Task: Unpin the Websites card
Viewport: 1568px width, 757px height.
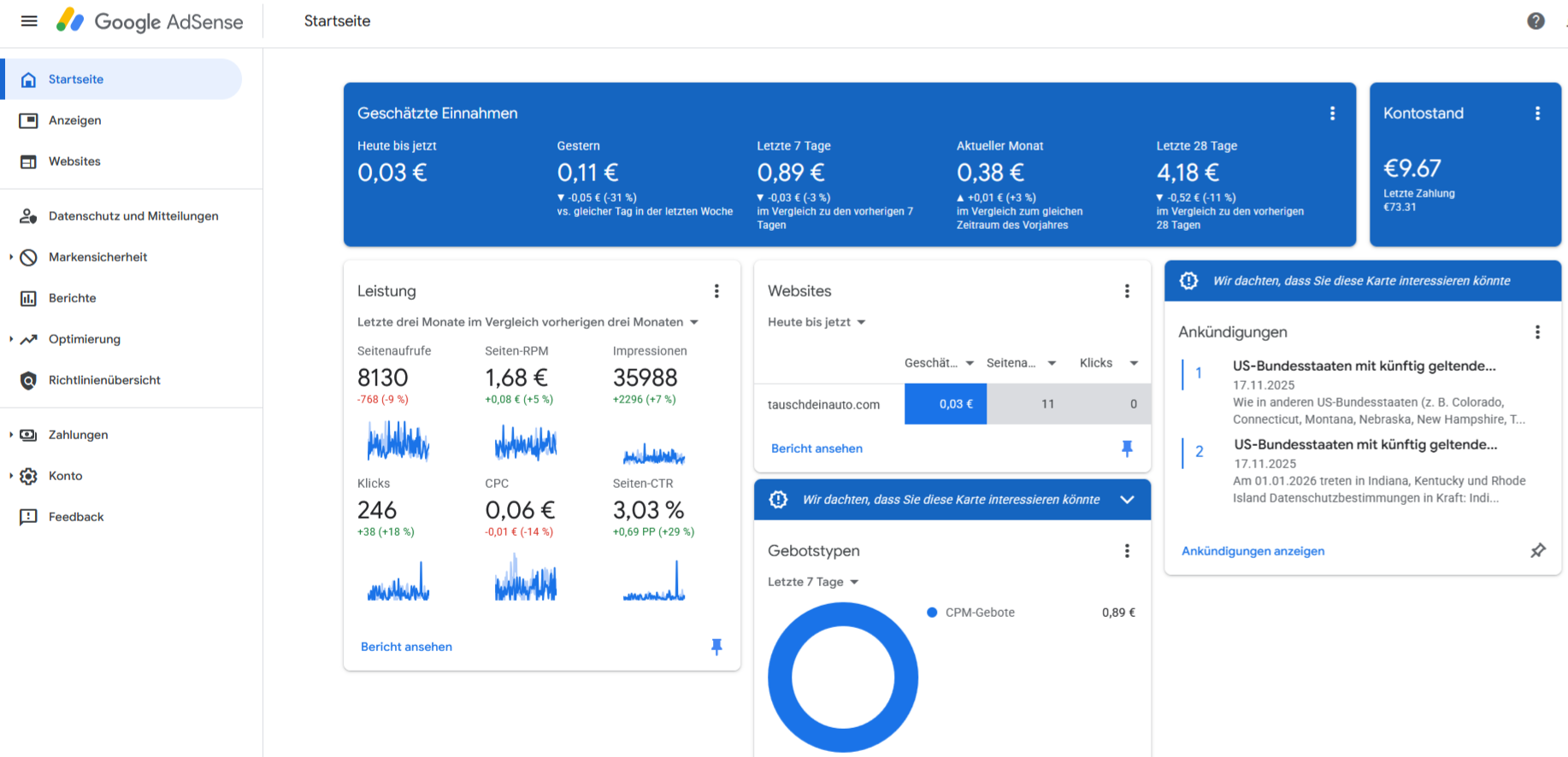Action: click(x=1127, y=449)
